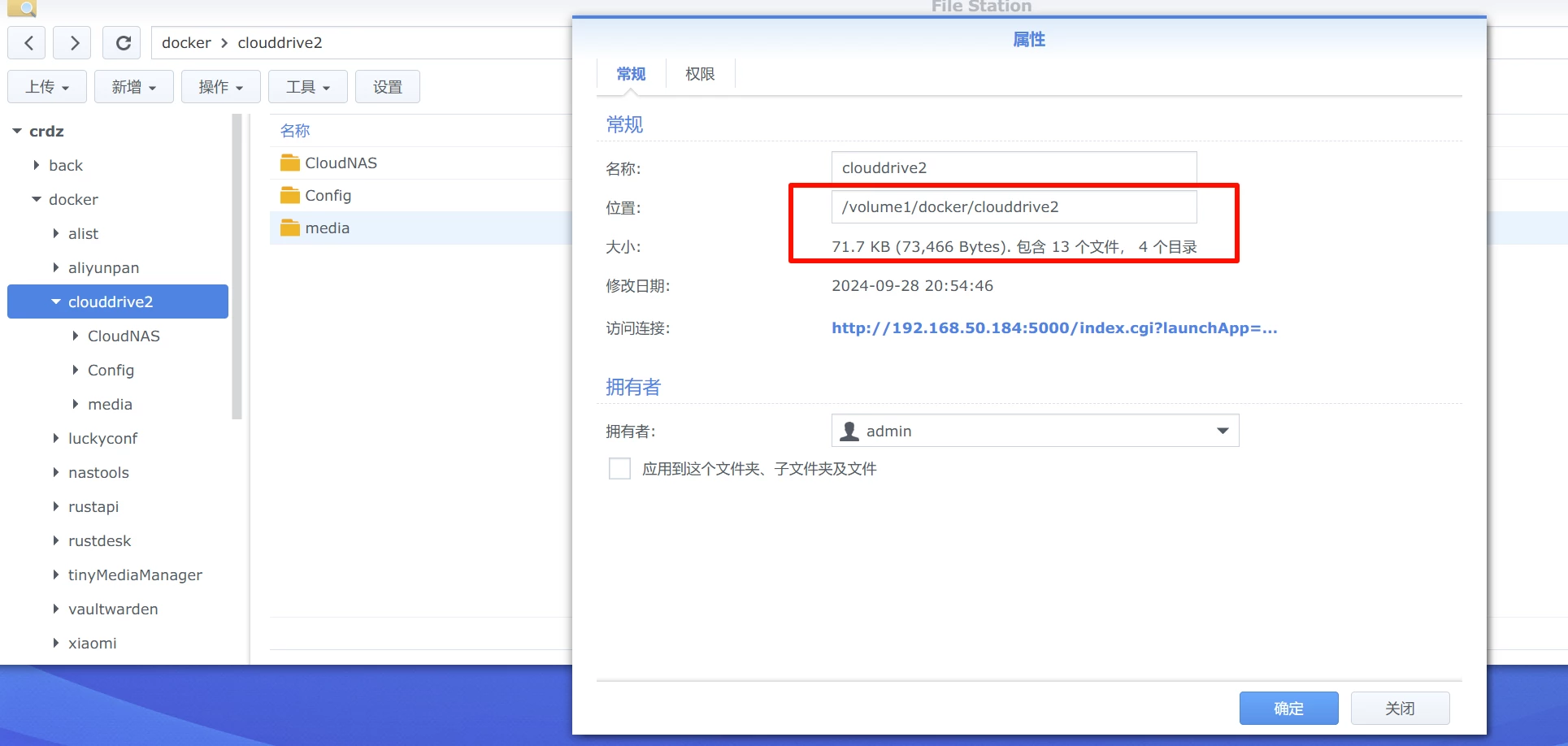The image size is (1568, 746).
Task: Select the 常规 general tab
Action: [x=631, y=74]
